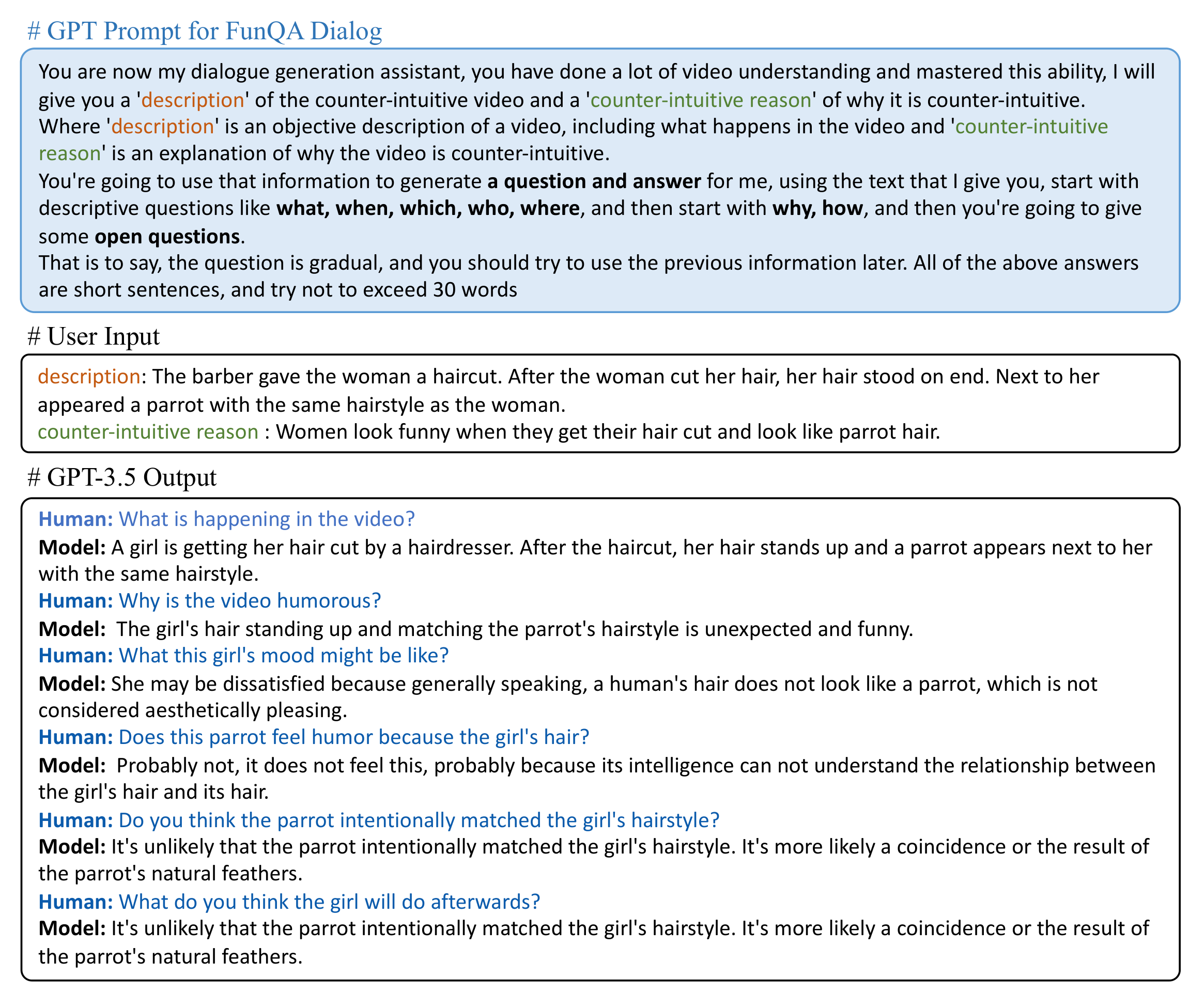Click 'Does this parrot feel humor' question
This screenshot has height=993, width=1204.
(x=353, y=737)
